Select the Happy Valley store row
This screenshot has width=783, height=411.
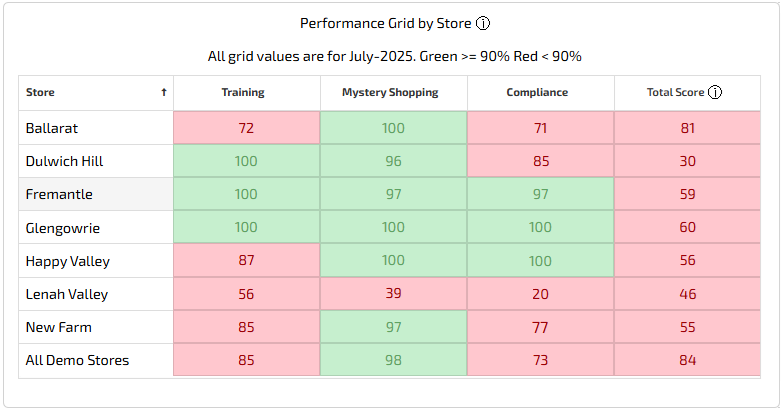(x=67, y=261)
